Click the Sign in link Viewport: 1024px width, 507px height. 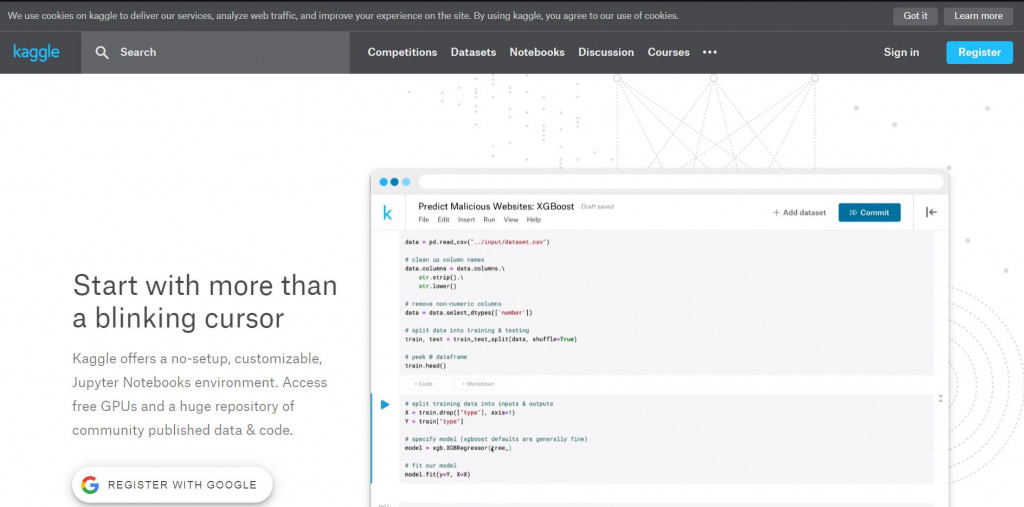pyautogui.click(x=901, y=52)
